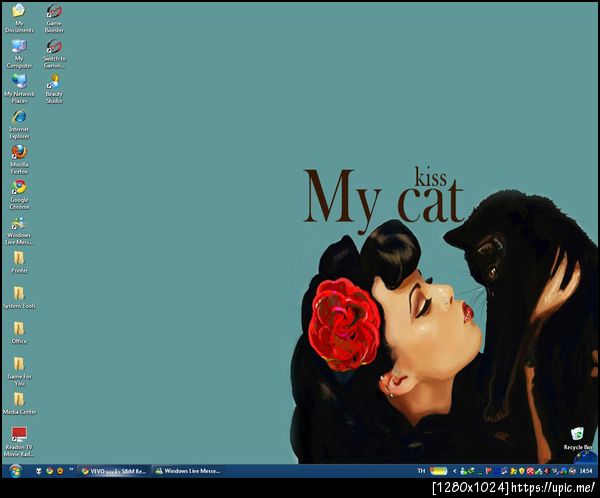Viewport: 600px width, 498px height.
Task: Launch the Google Chrome desktop shortcut
Action: point(19,195)
